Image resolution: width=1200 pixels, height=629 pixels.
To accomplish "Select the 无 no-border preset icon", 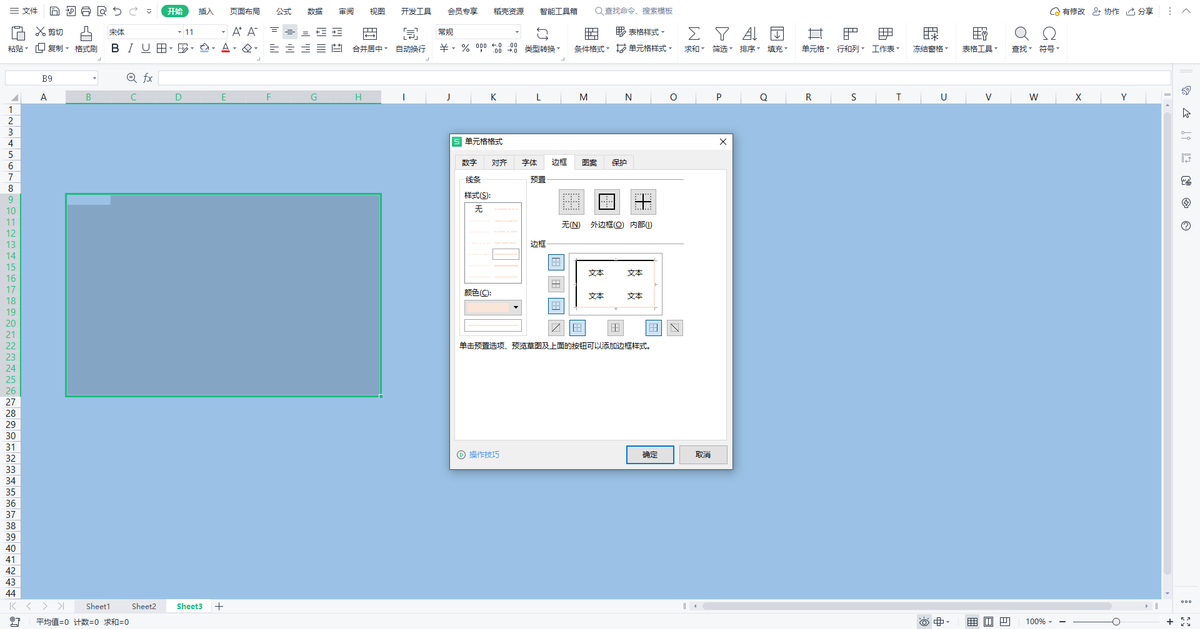I will coord(571,201).
